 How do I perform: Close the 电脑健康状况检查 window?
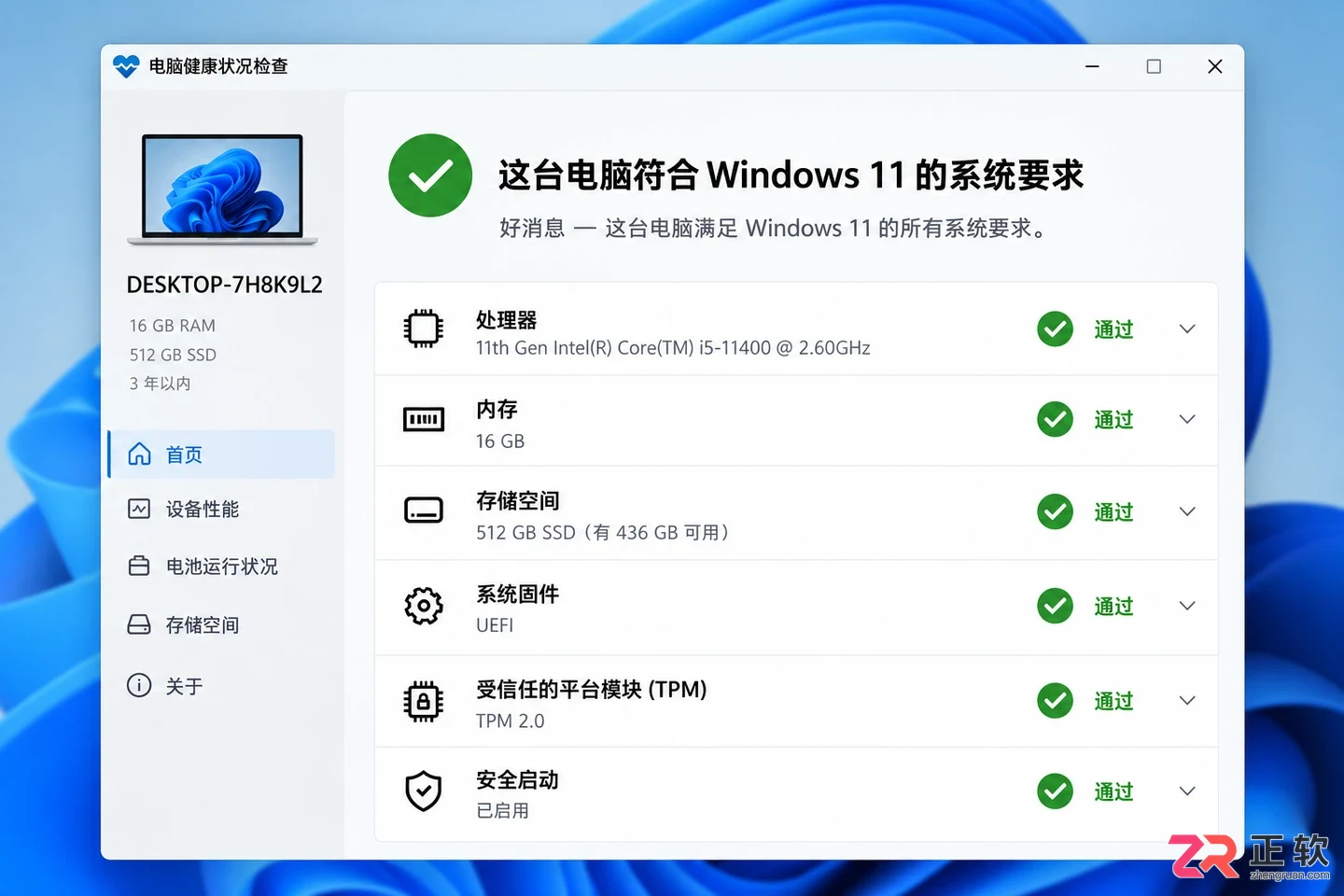[1214, 66]
